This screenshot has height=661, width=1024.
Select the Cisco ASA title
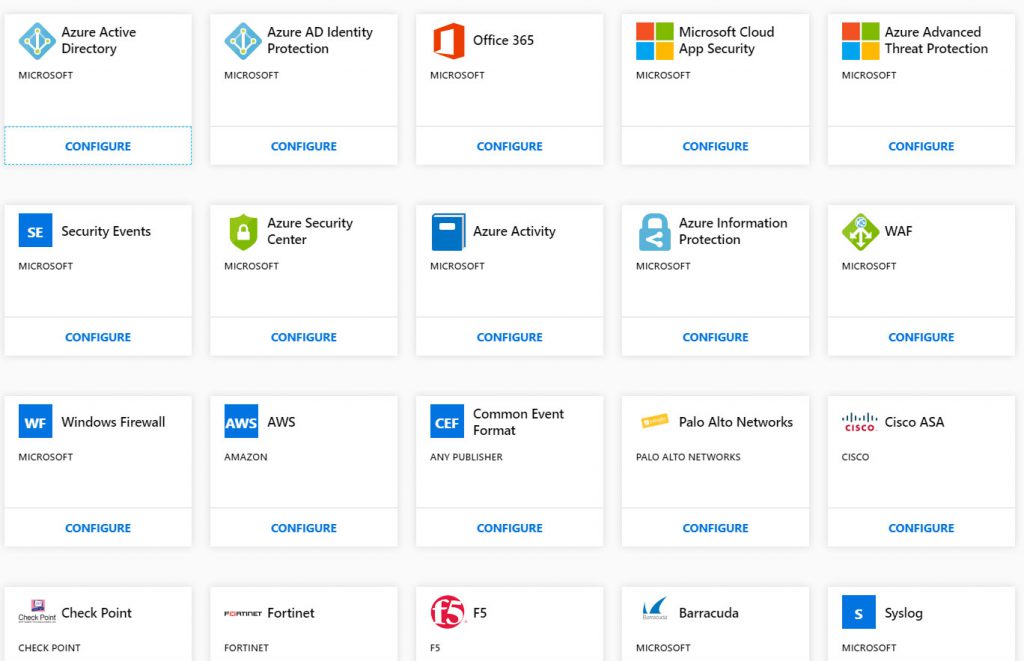click(x=914, y=422)
